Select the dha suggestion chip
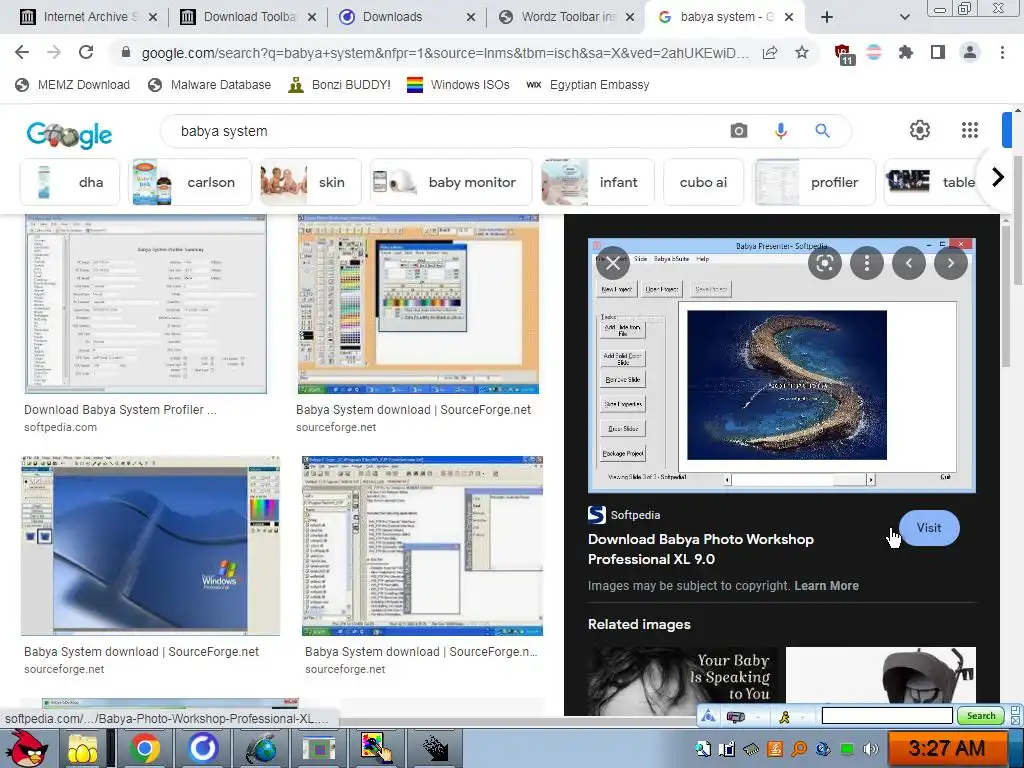The image size is (1024, 768). [70, 182]
